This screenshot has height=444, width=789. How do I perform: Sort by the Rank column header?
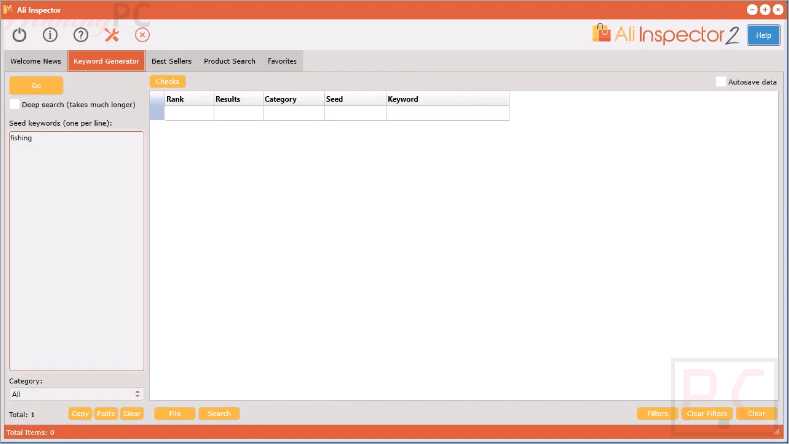189,99
